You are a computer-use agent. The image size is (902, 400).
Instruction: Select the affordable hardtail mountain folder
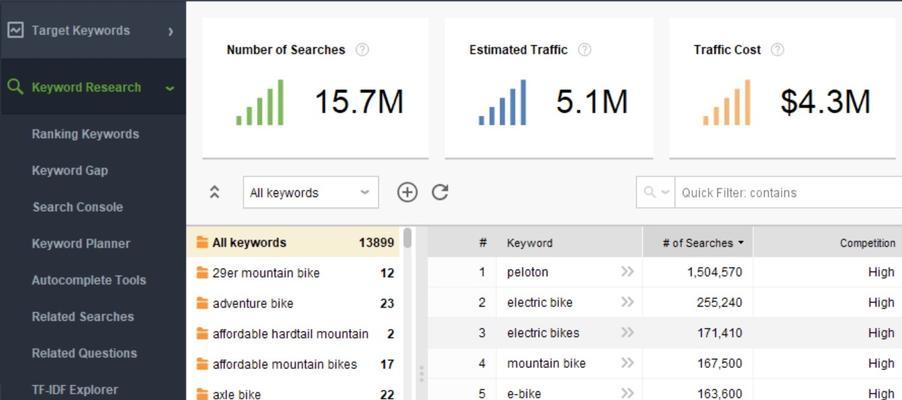coord(293,334)
